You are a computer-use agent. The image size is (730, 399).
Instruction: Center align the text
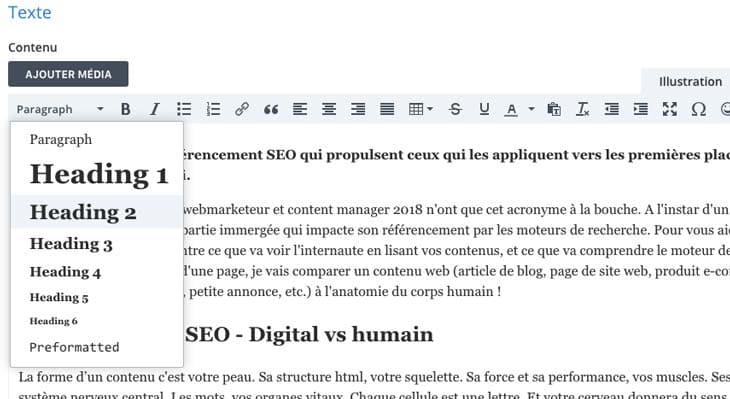[x=329, y=109]
